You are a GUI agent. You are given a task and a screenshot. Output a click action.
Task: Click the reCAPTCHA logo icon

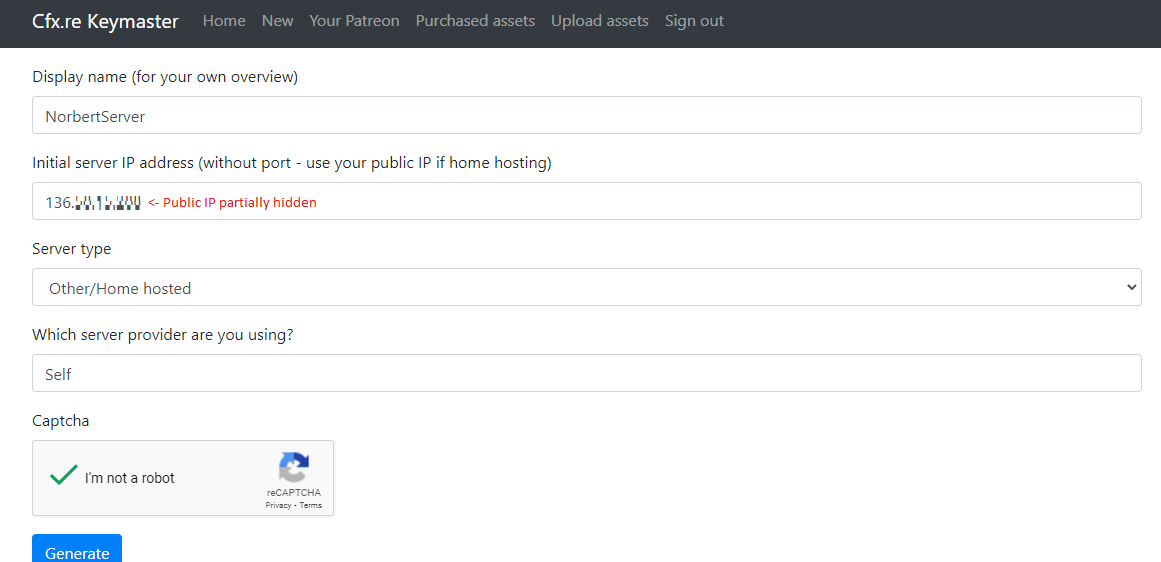click(294, 467)
